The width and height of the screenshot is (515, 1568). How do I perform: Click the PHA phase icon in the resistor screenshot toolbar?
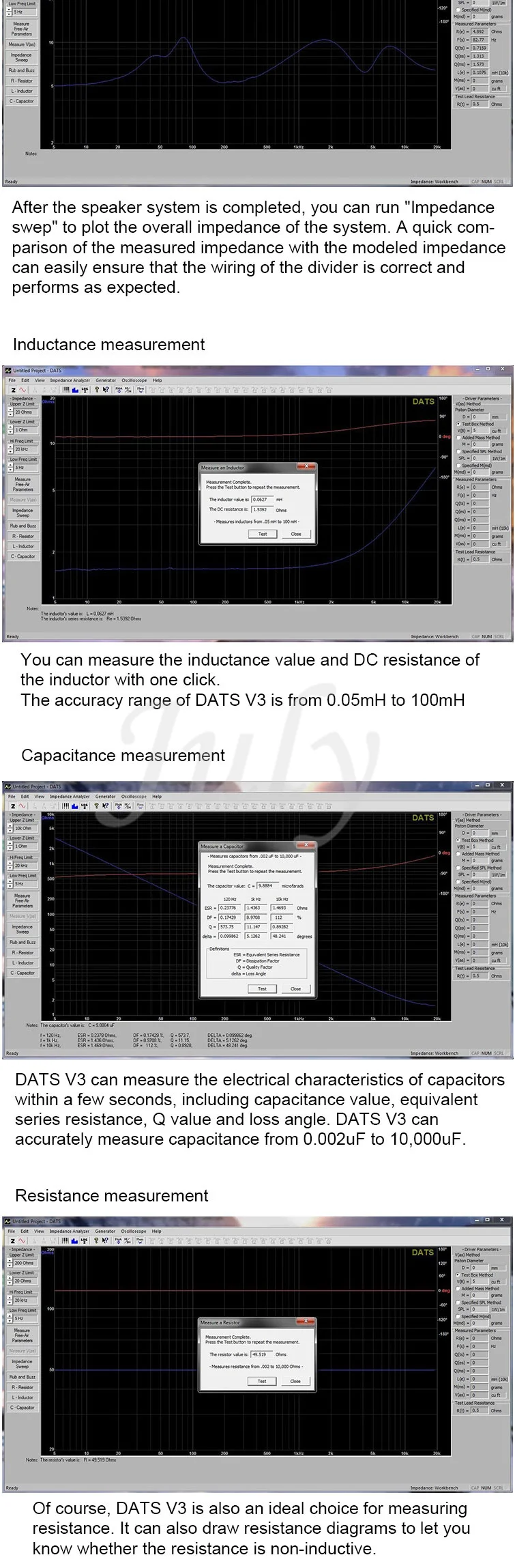119,1240
